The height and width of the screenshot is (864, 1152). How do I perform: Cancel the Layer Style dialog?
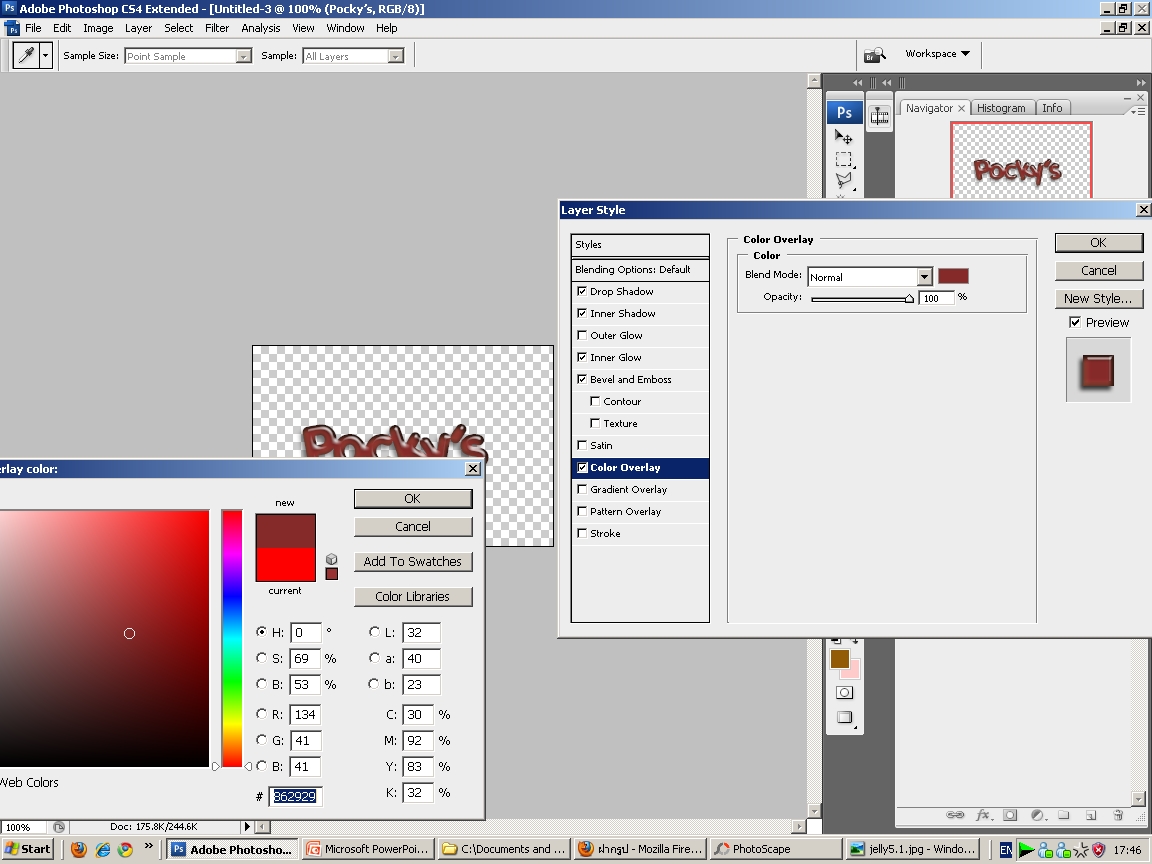click(1098, 270)
